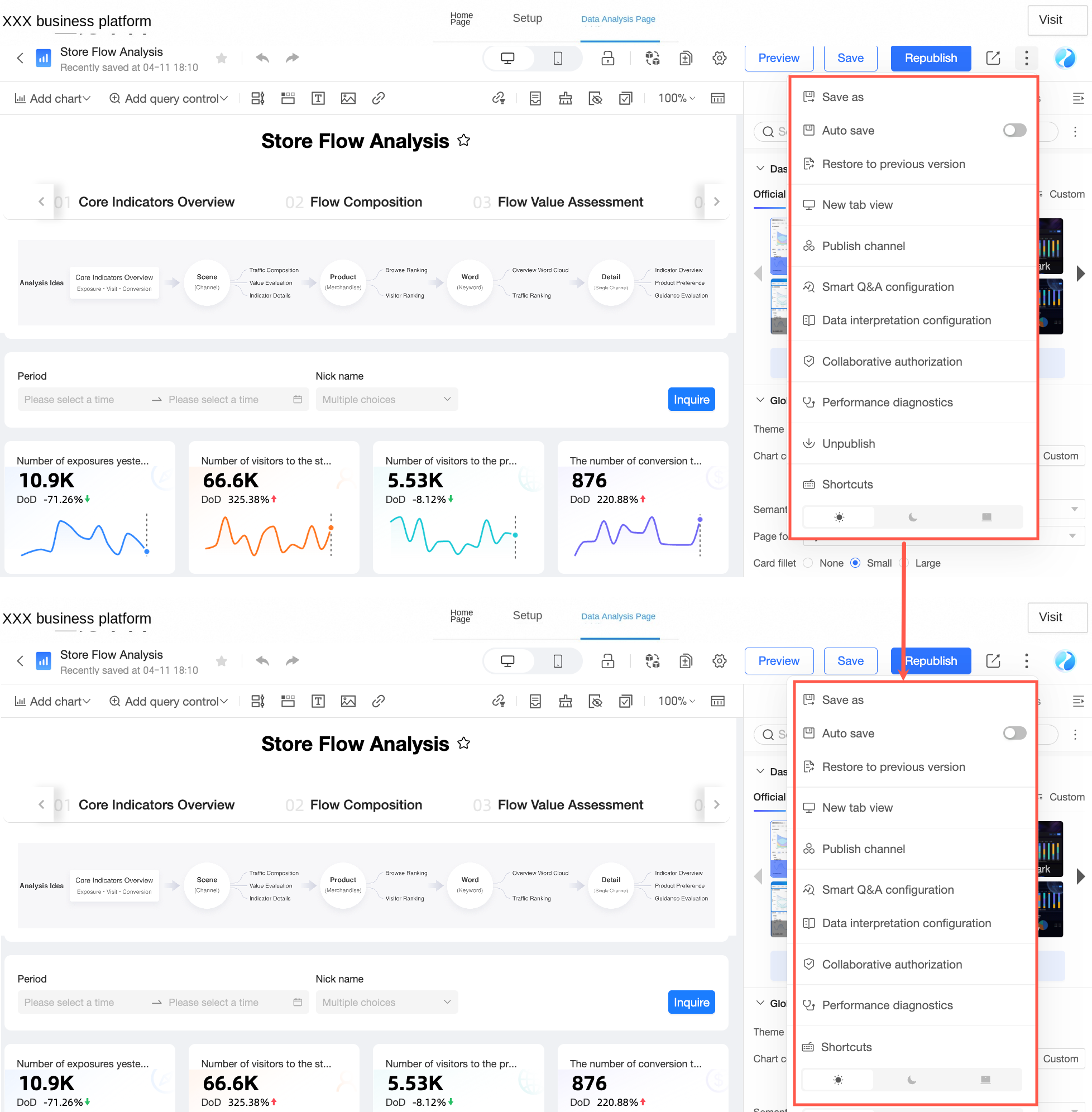Select light sun mode in the lower menu
The height and width of the screenshot is (1112, 1092).
[838, 1080]
